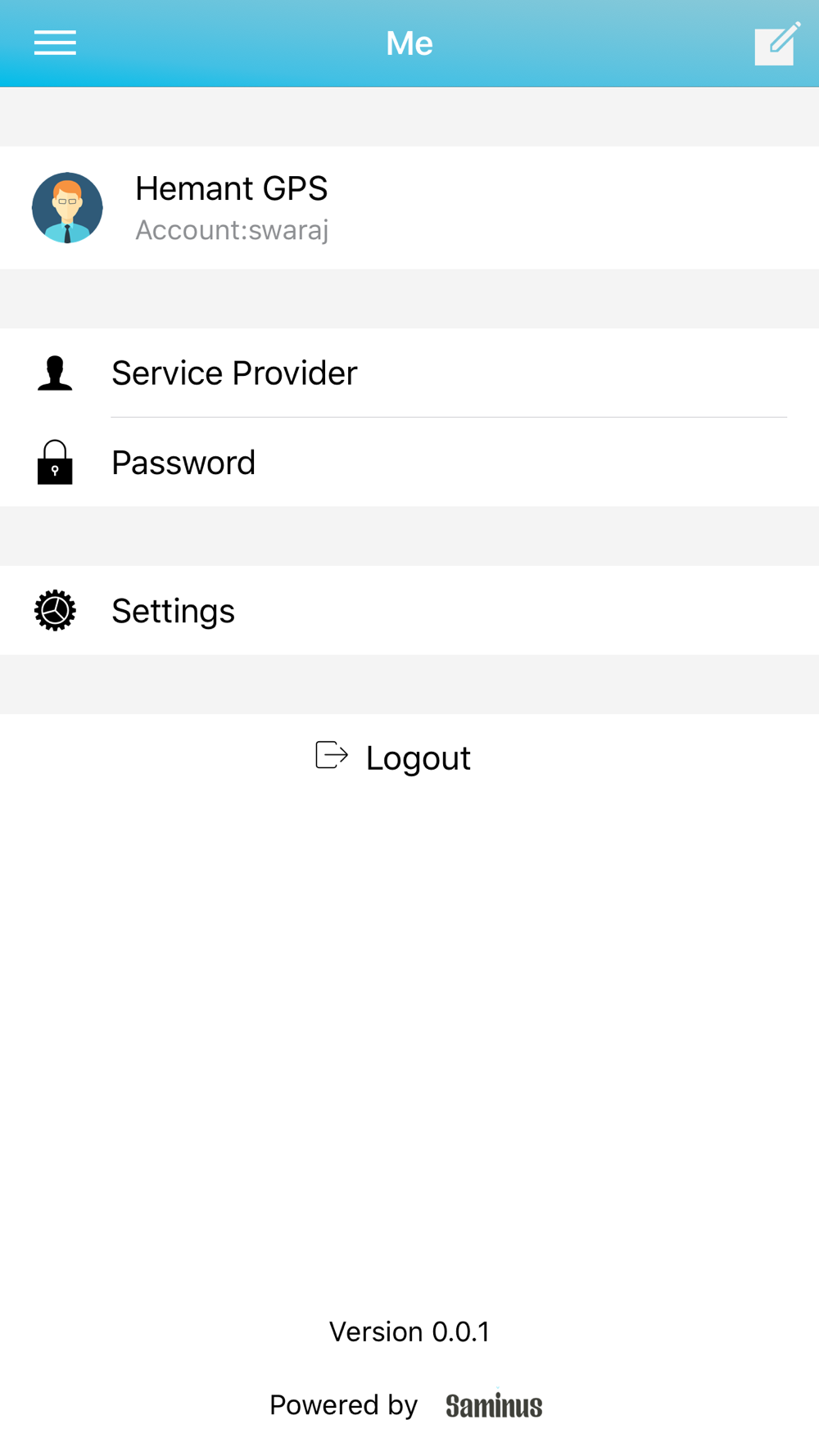Click the Service Provider person icon
Screen dimensions: 819x1456
pos(55,373)
